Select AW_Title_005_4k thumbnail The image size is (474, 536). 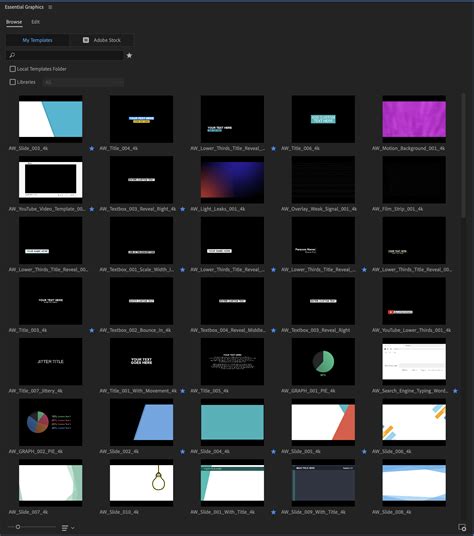click(232, 361)
